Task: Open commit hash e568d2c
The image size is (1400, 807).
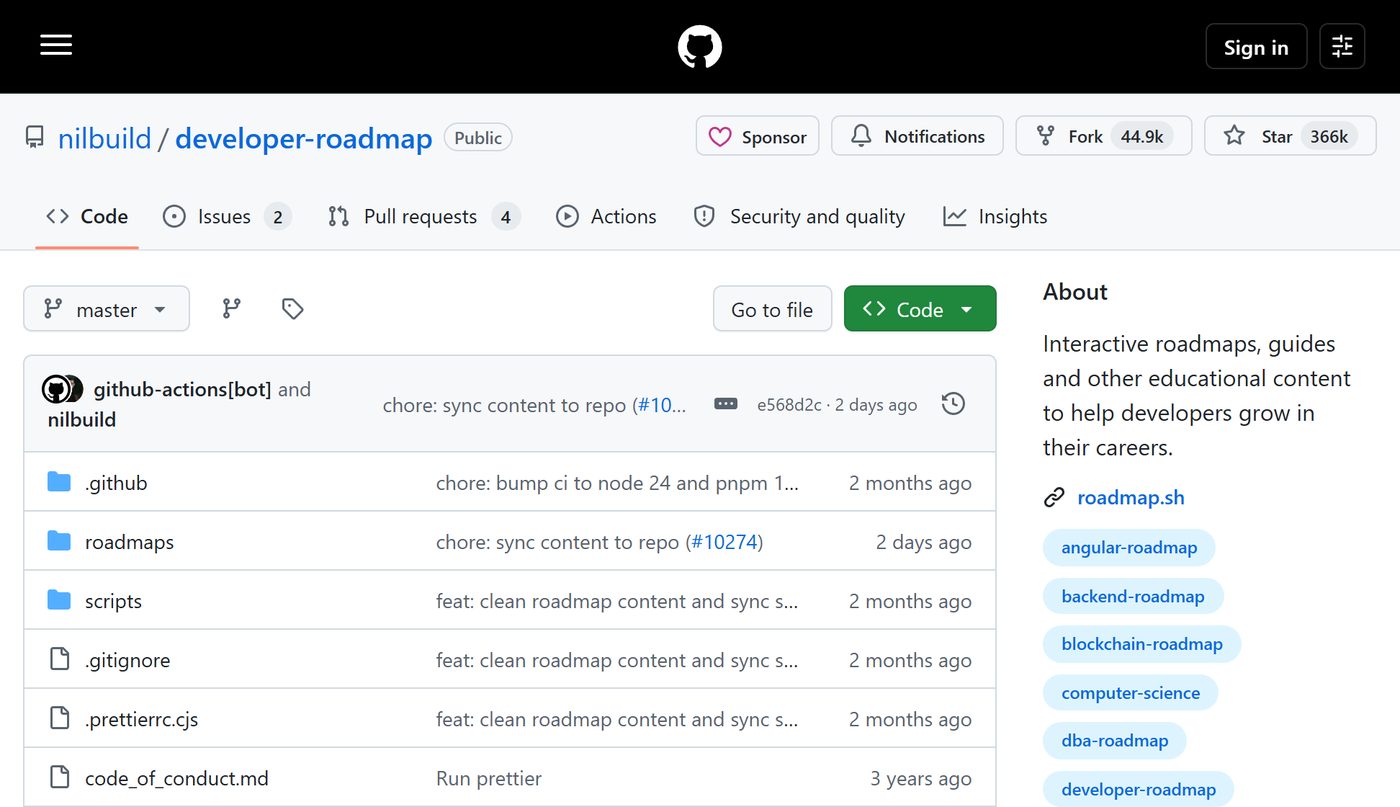Action: (789, 405)
